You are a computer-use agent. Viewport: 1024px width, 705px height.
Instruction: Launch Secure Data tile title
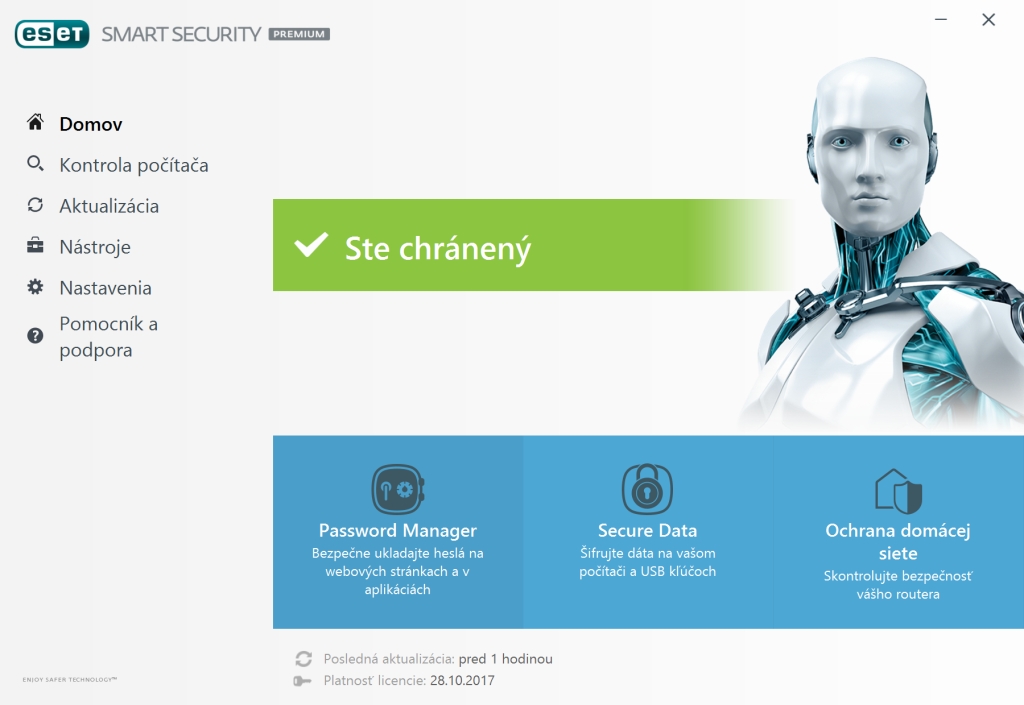coord(647,531)
